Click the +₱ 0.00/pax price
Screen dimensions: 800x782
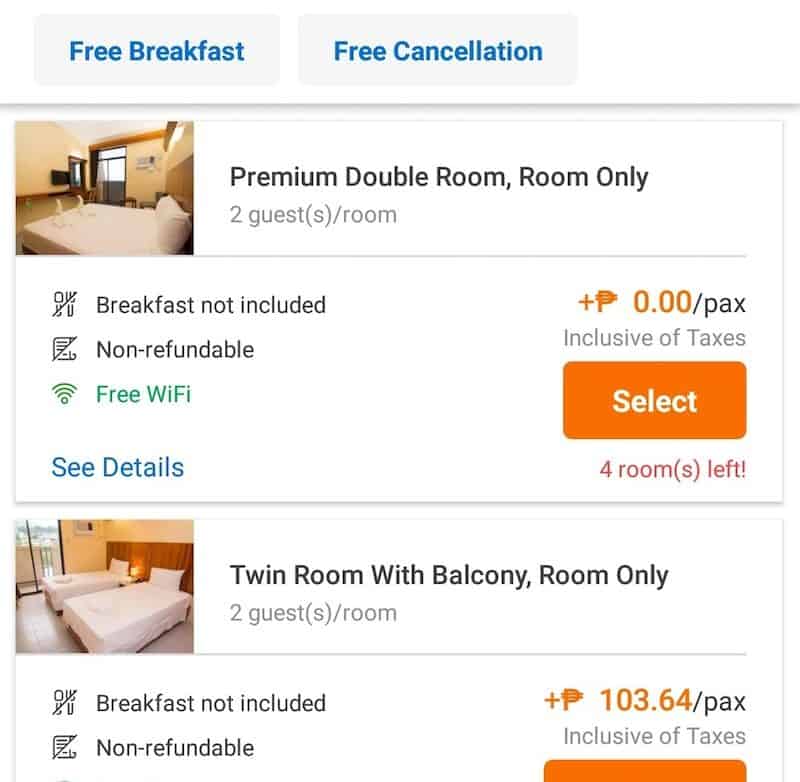[x=661, y=301]
